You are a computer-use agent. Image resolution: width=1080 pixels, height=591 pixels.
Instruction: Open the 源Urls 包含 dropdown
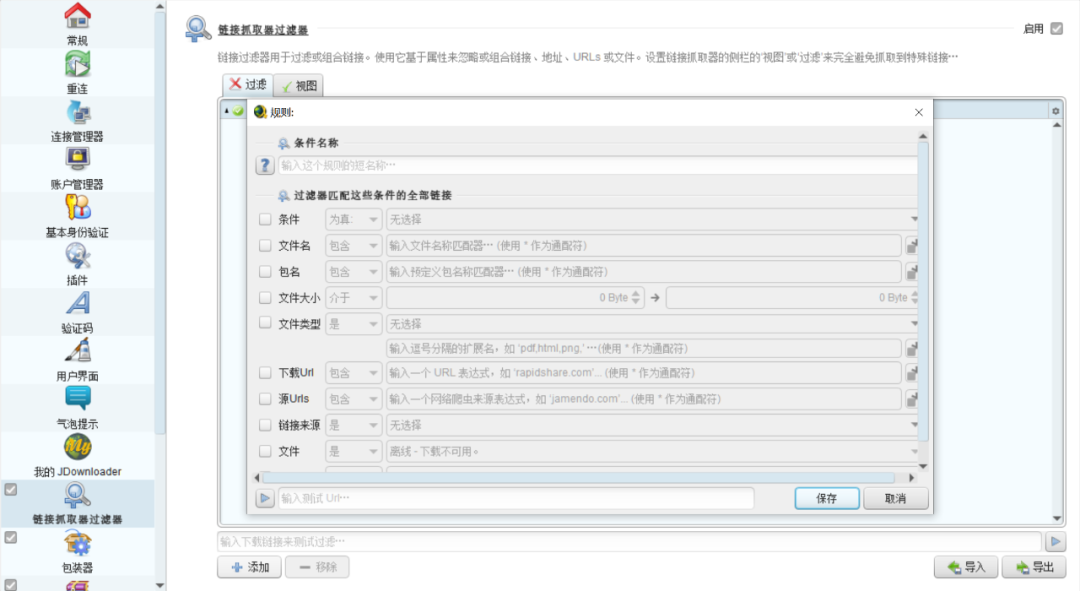point(353,399)
